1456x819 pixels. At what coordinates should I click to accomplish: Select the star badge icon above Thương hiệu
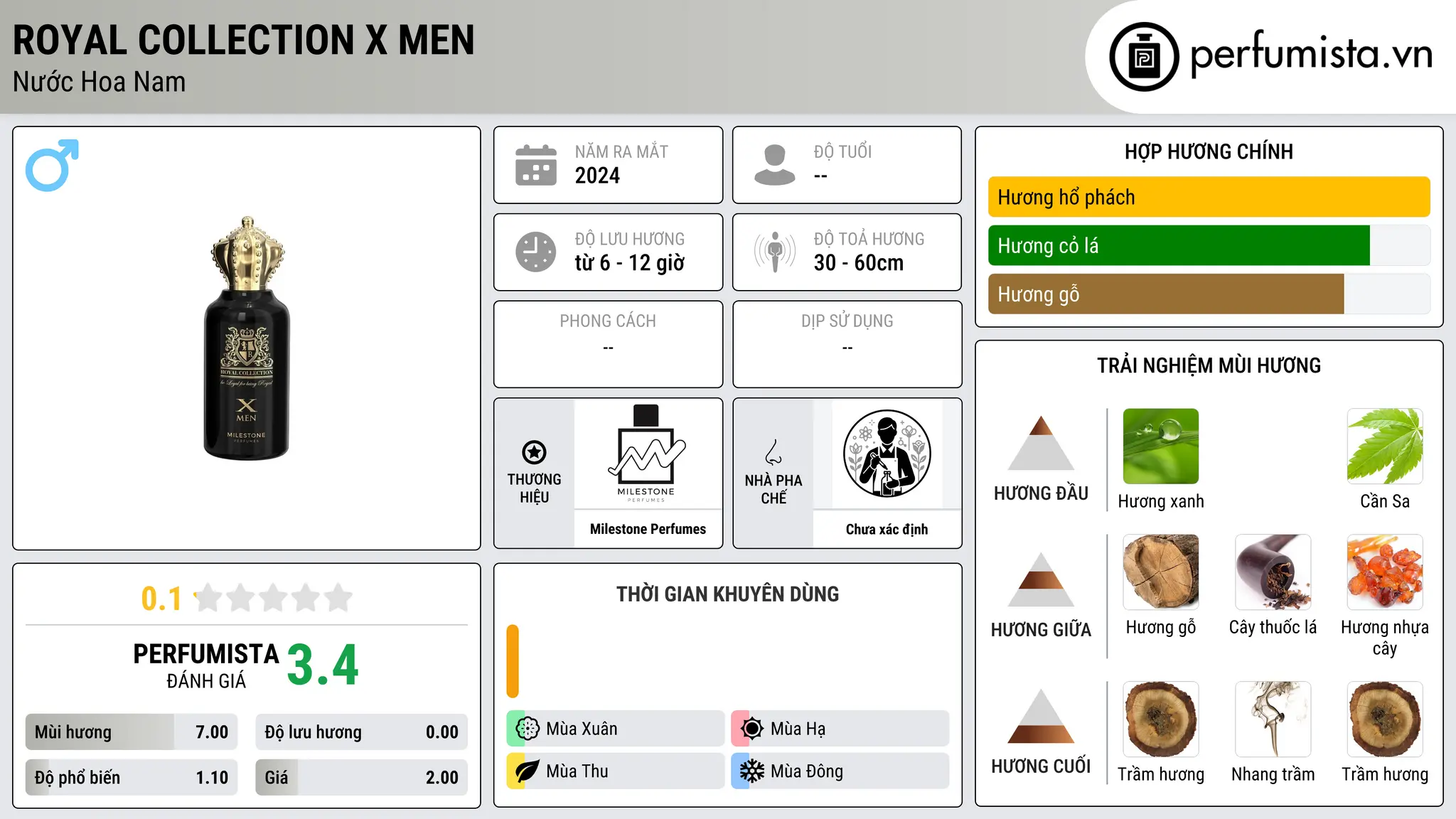(534, 452)
